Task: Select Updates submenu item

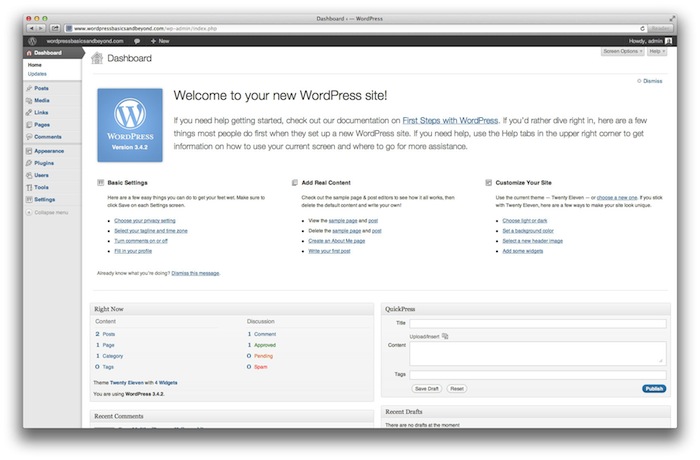Action: [37, 74]
